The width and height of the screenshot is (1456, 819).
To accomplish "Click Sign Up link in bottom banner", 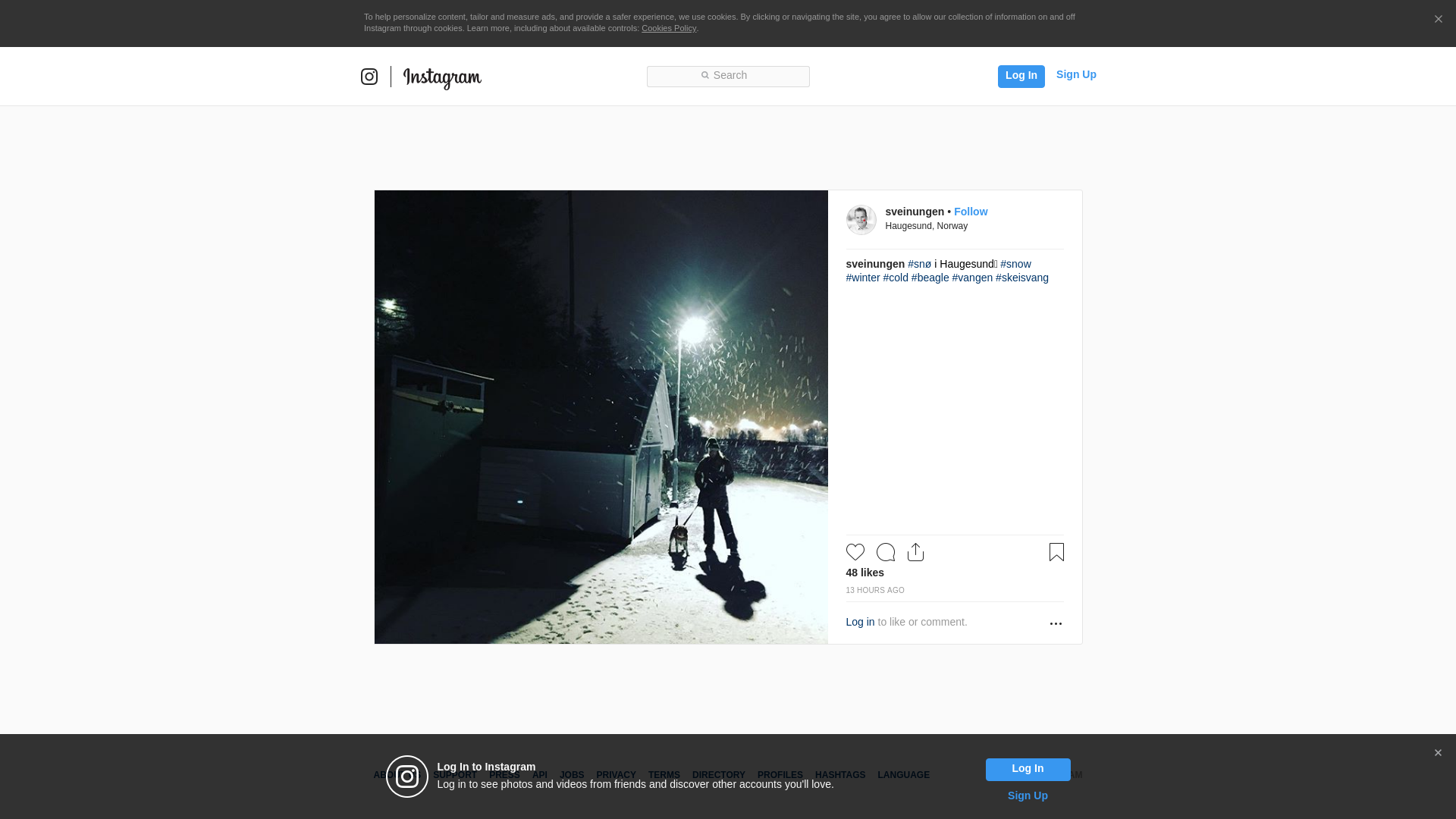I will (1027, 795).
